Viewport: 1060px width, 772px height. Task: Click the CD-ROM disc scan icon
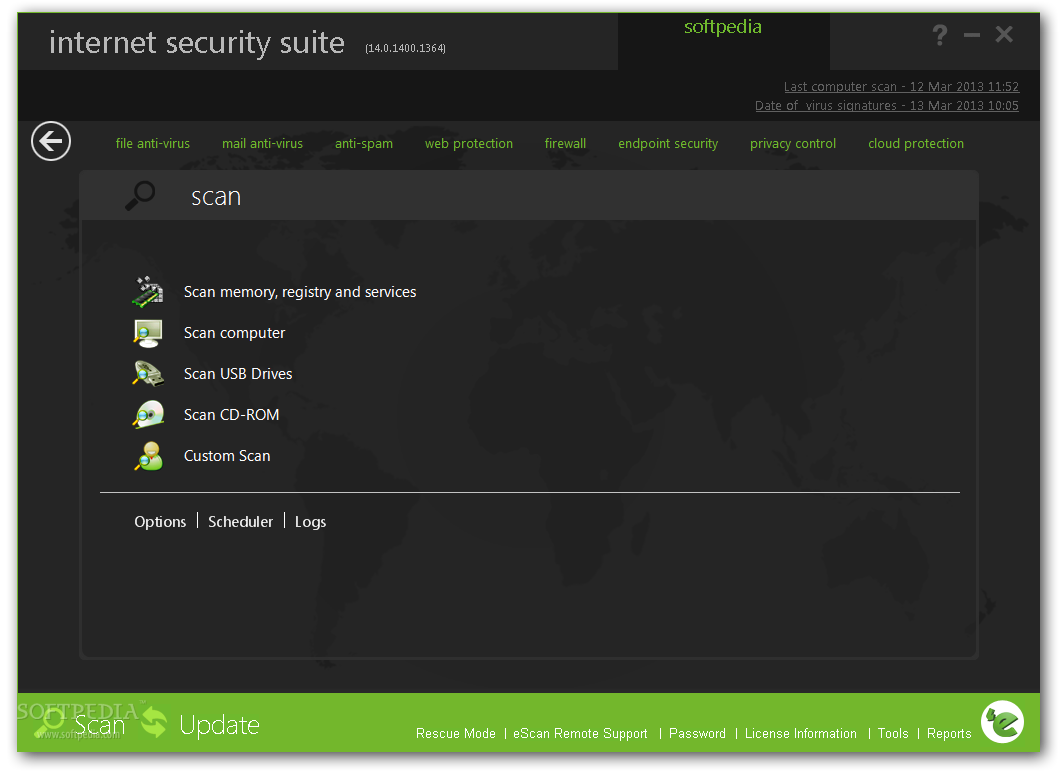[x=148, y=414]
